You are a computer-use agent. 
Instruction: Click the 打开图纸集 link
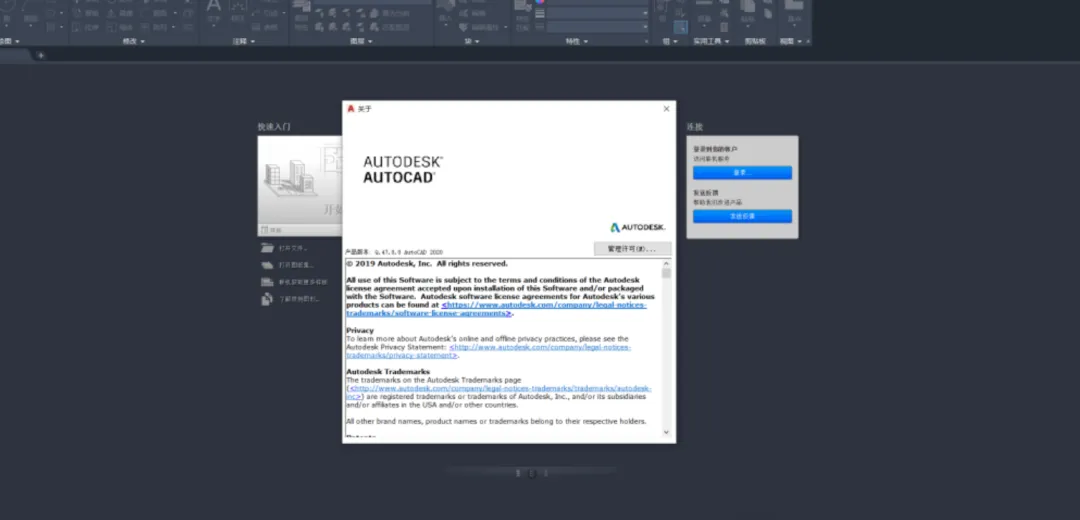[x=296, y=265]
